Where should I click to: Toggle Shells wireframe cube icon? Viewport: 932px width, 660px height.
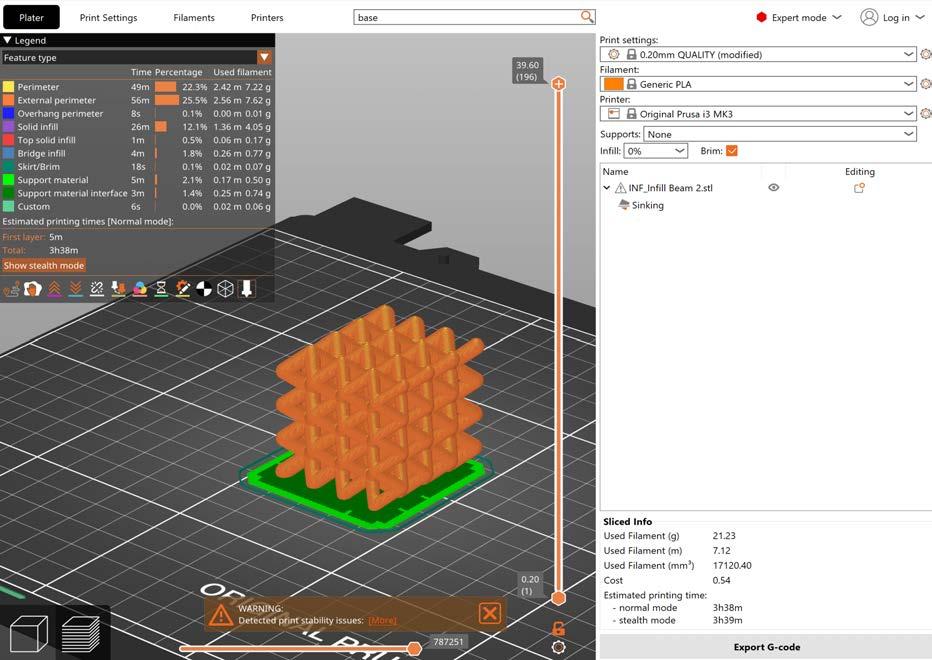click(225, 290)
